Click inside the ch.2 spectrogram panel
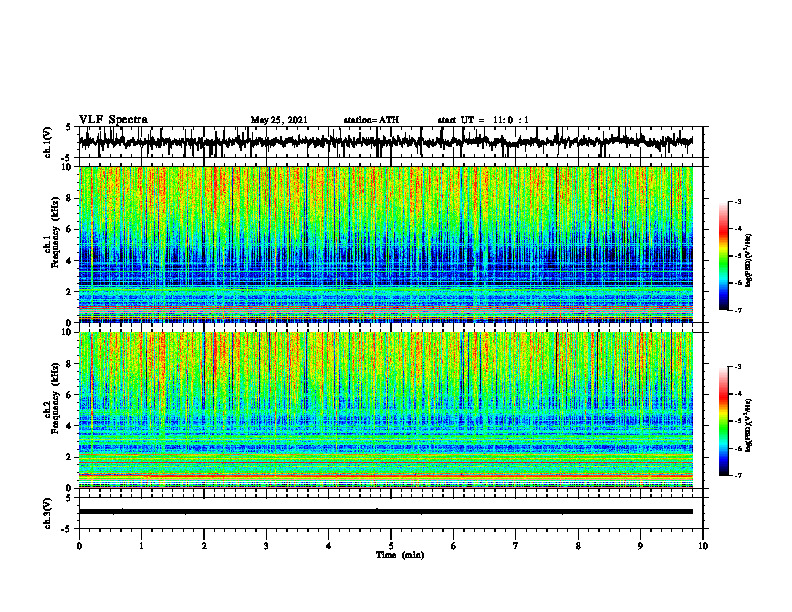The height and width of the screenshot is (612, 792). (x=386, y=410)
